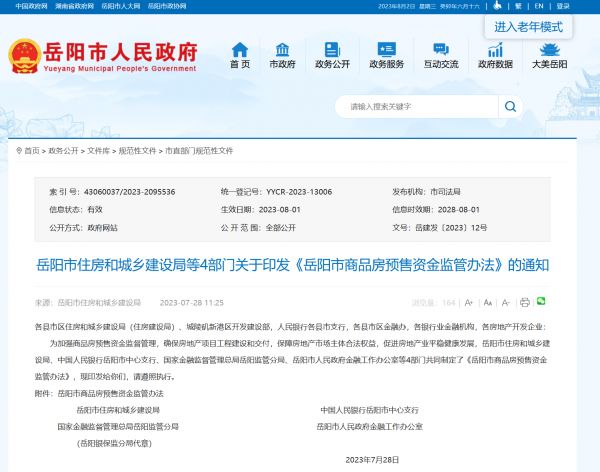Viewport: 600px width, 472px height.
Task: Open the 大美岳阳 tower icon
Action: (549, 50)
